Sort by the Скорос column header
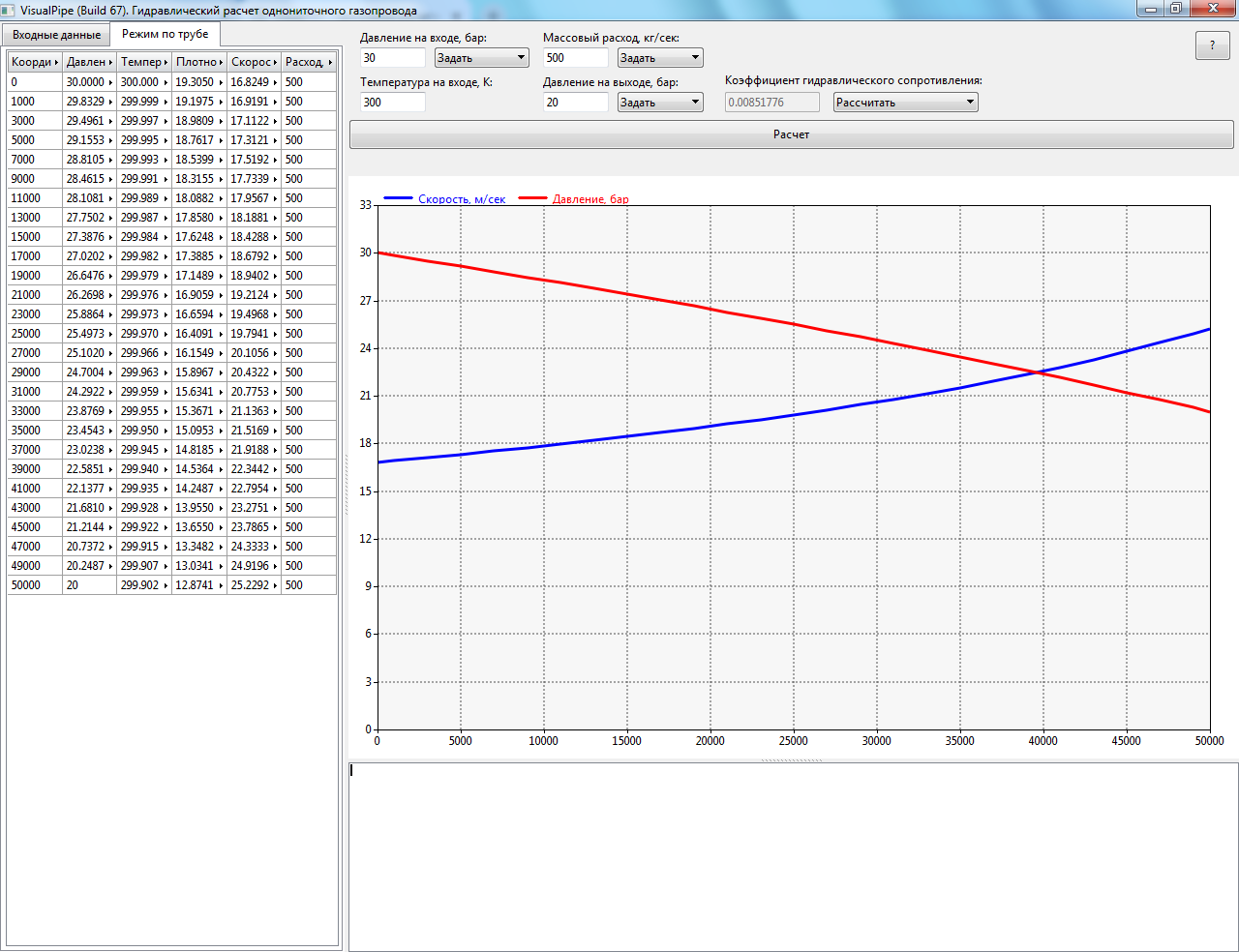This screenshot has width=1239, height=952. pos(254,62)
